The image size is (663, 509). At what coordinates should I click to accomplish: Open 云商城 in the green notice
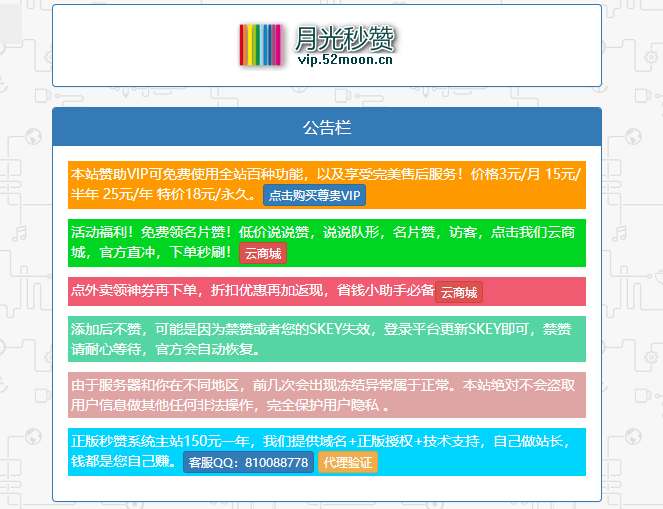click(x=263, y=254)
